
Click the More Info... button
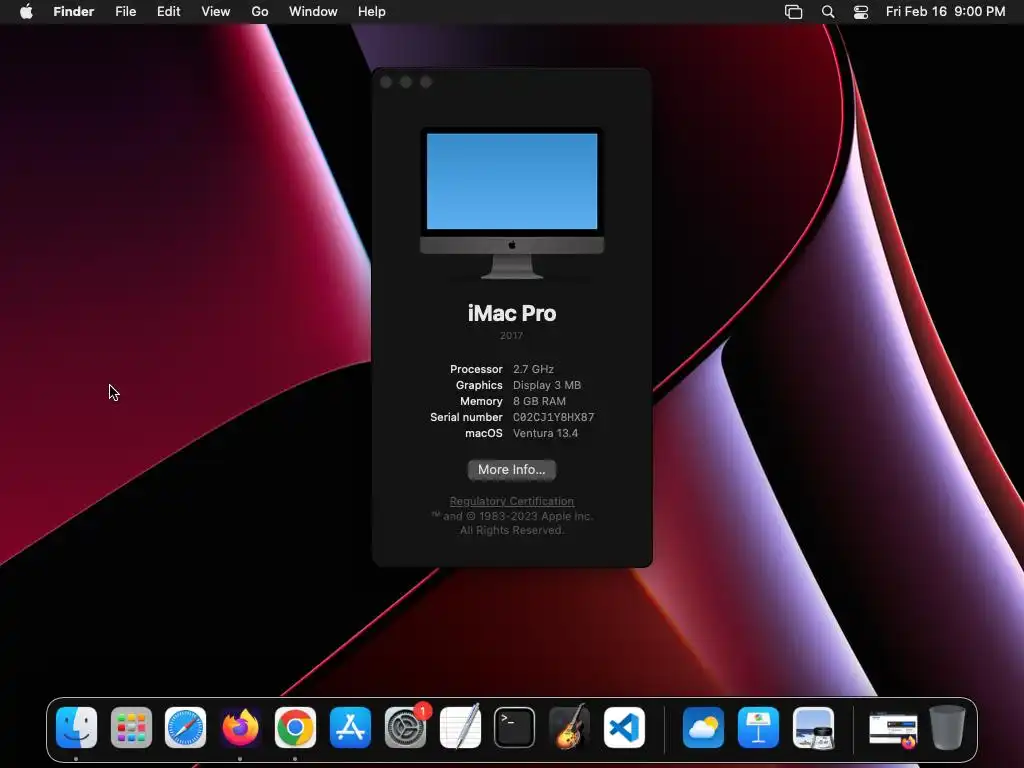coord(511,470)
